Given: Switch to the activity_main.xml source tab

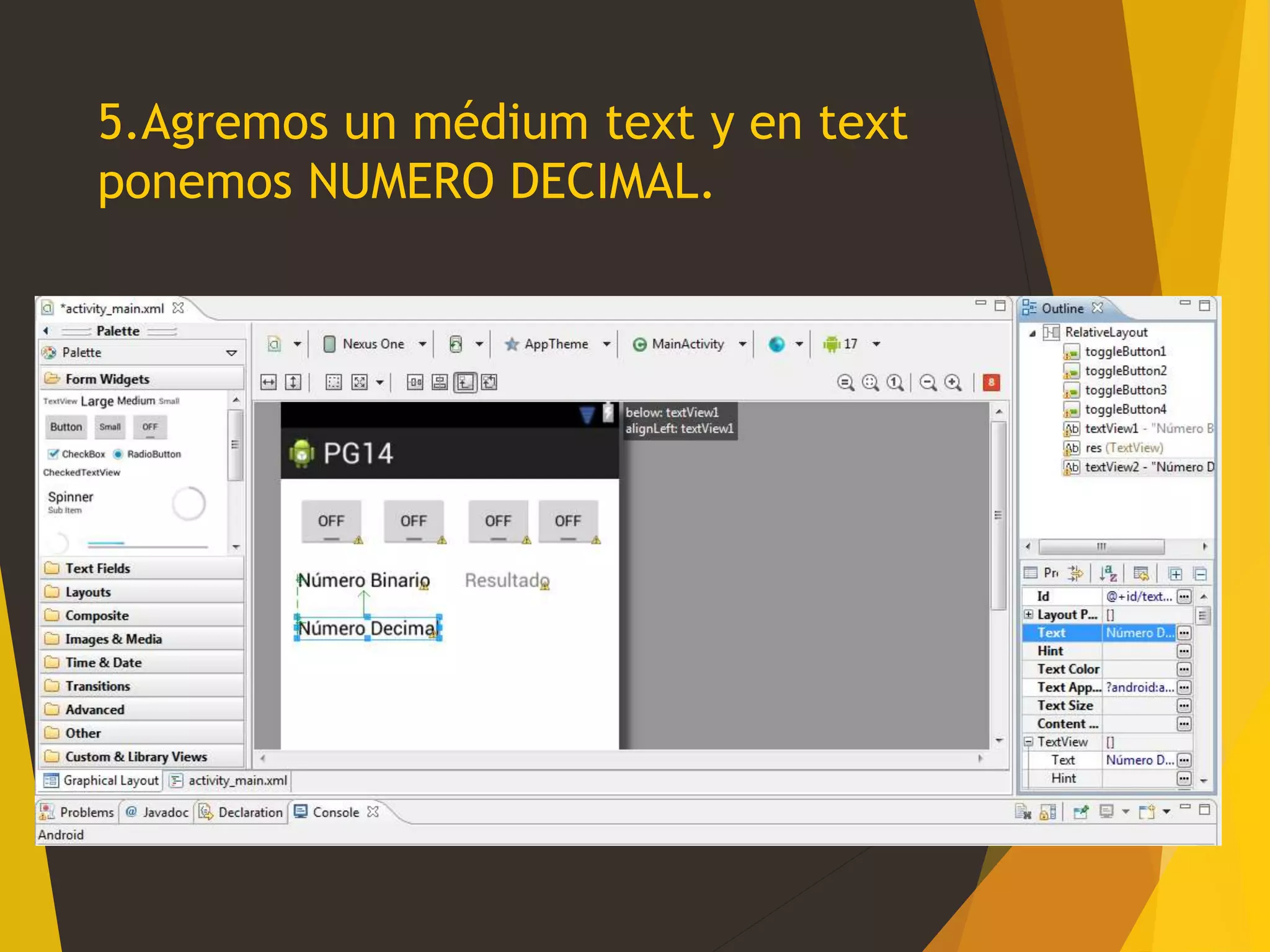Looking at the screenshot, I should 229,780.
